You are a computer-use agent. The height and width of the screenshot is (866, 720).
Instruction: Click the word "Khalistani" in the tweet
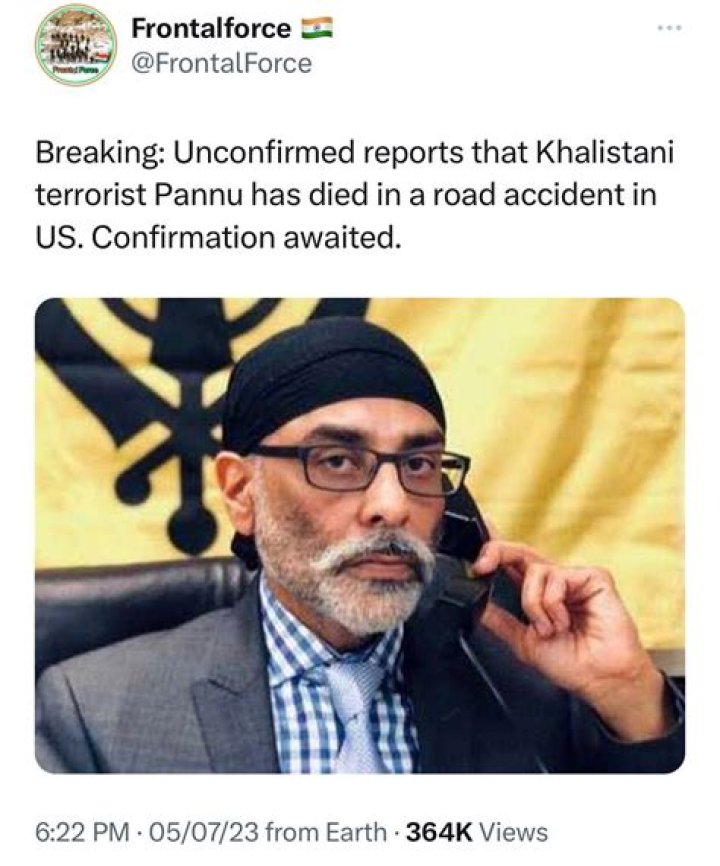[606, 152]
